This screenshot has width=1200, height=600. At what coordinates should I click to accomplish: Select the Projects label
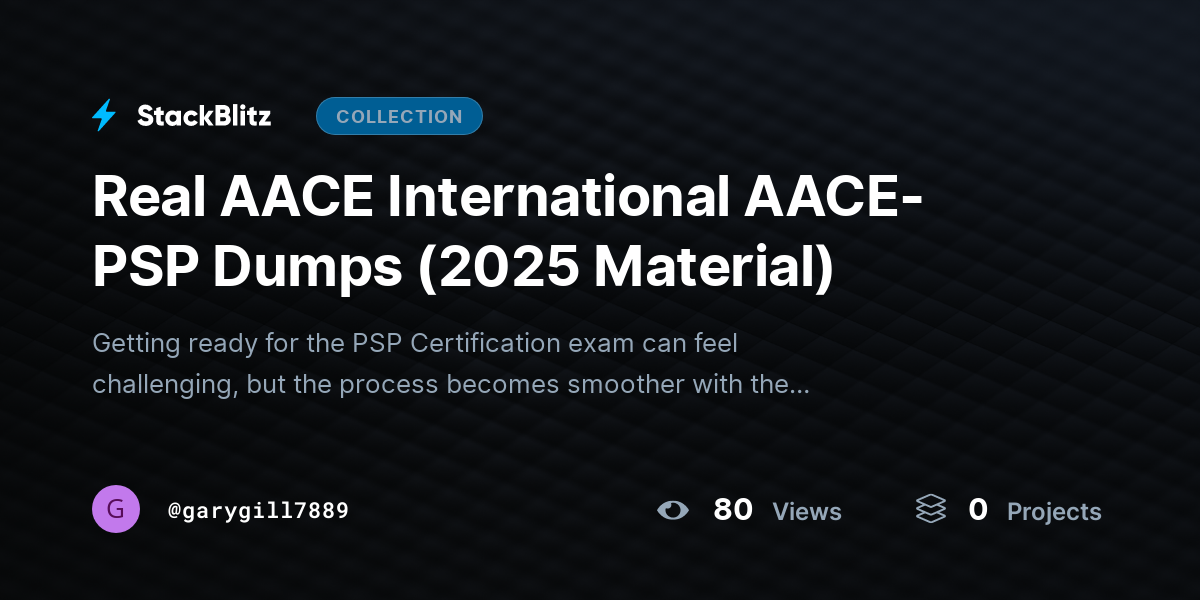[x=1054, y=512]
